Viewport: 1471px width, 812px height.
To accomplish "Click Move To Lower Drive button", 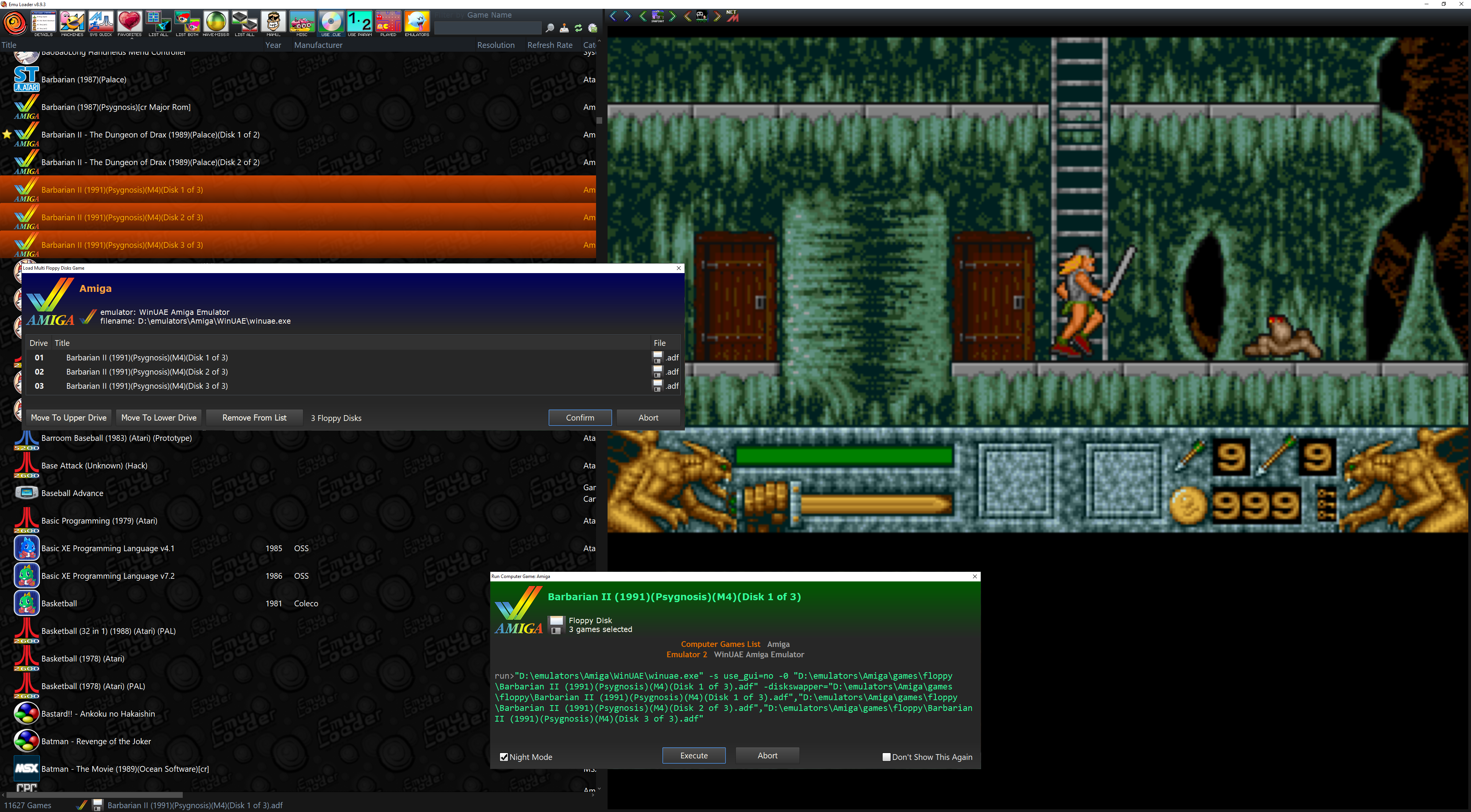I will (159, 417).
